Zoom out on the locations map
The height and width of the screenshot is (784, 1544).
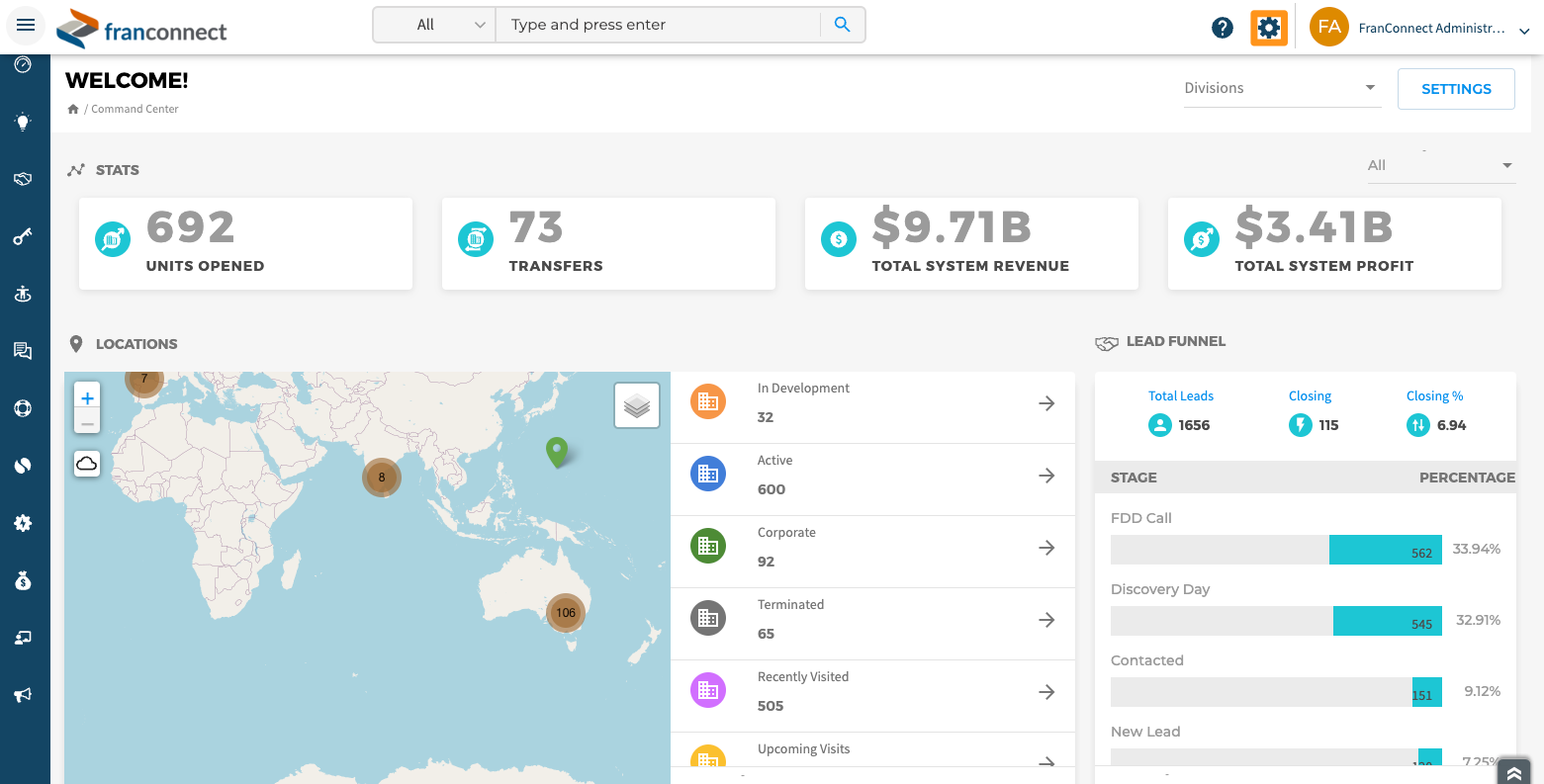pos(87,423)
